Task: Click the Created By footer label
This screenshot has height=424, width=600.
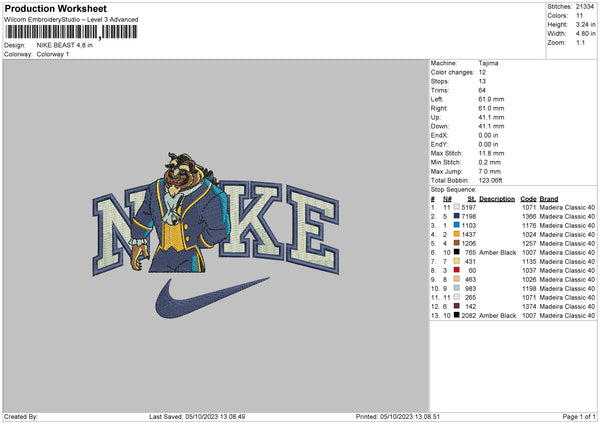Action: pyautogui.click(x=21, y=416)
